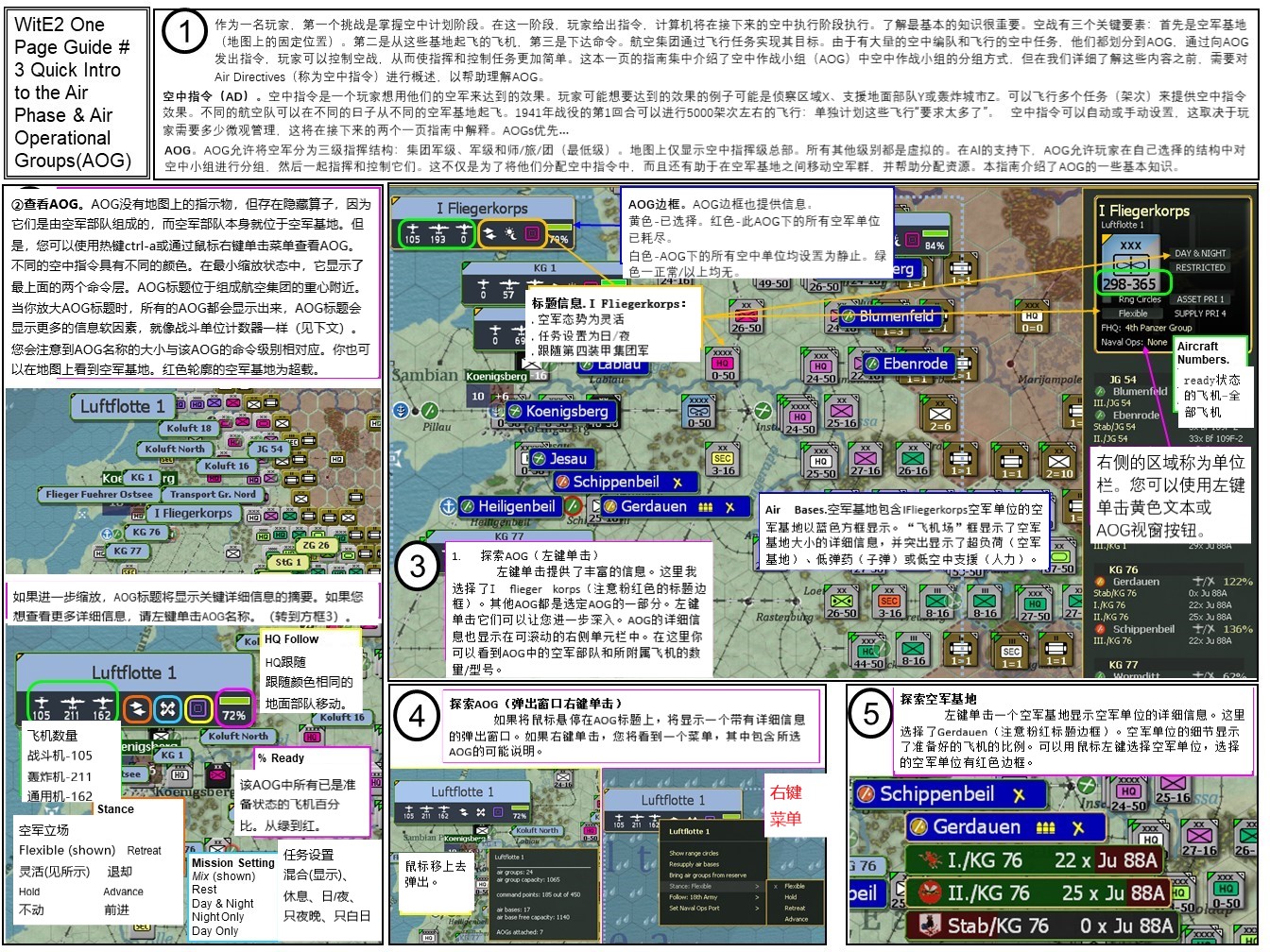
Task: Toggle the RESTRICTED button in unit bar
Action: tap(1200, 267)
